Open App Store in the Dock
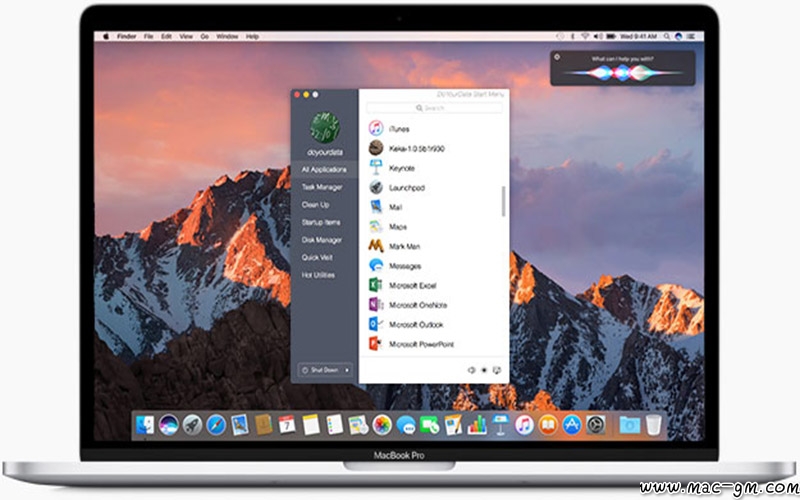This screenshot has width=800, height=500. [x=572, y=424]
